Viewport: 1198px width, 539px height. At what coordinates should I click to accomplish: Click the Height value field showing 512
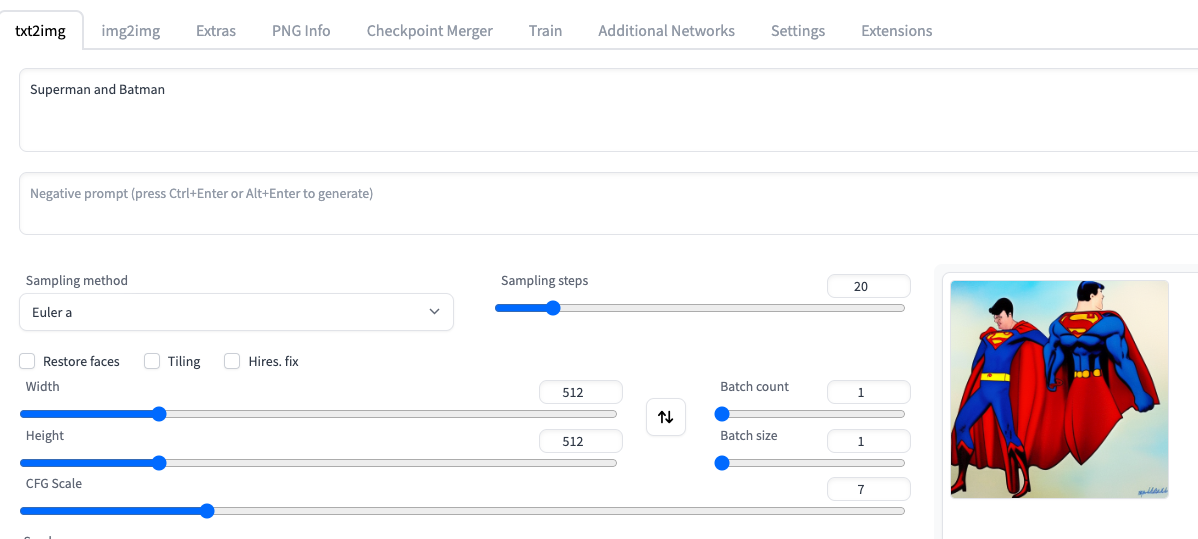pos(581,441)
